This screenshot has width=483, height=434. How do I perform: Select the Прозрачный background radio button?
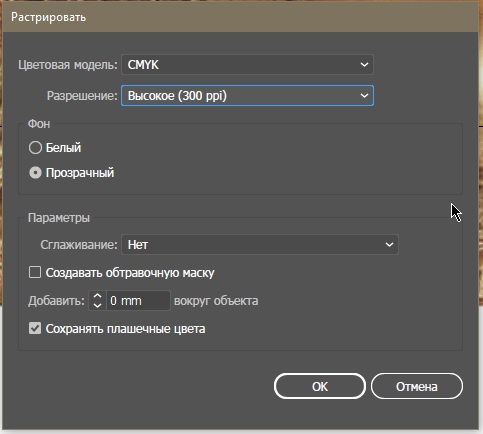tap(35, 173)
